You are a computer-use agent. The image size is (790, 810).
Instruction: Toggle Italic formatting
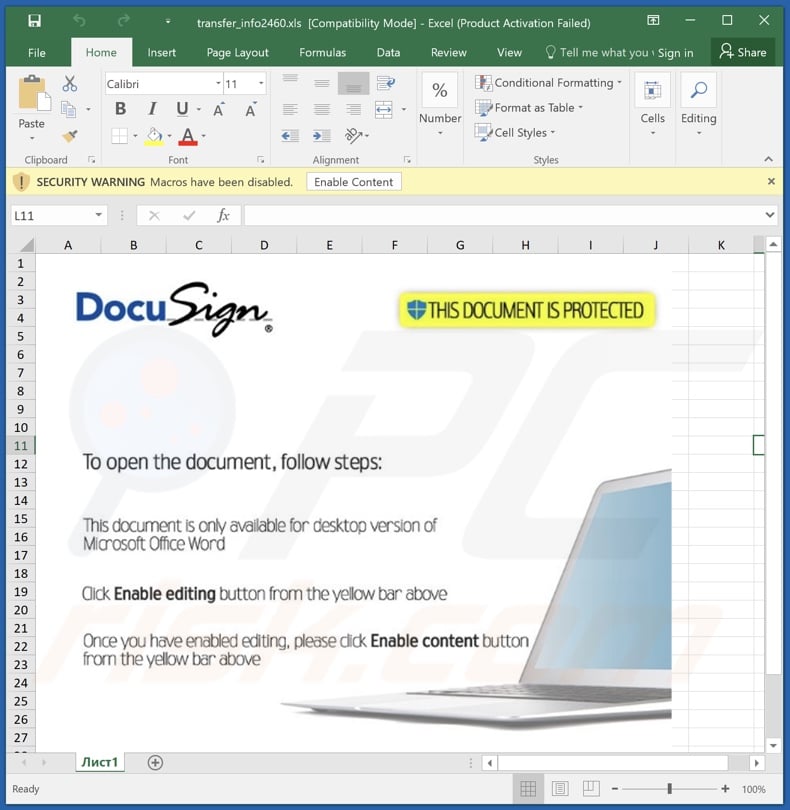click(x=152, y=109)
